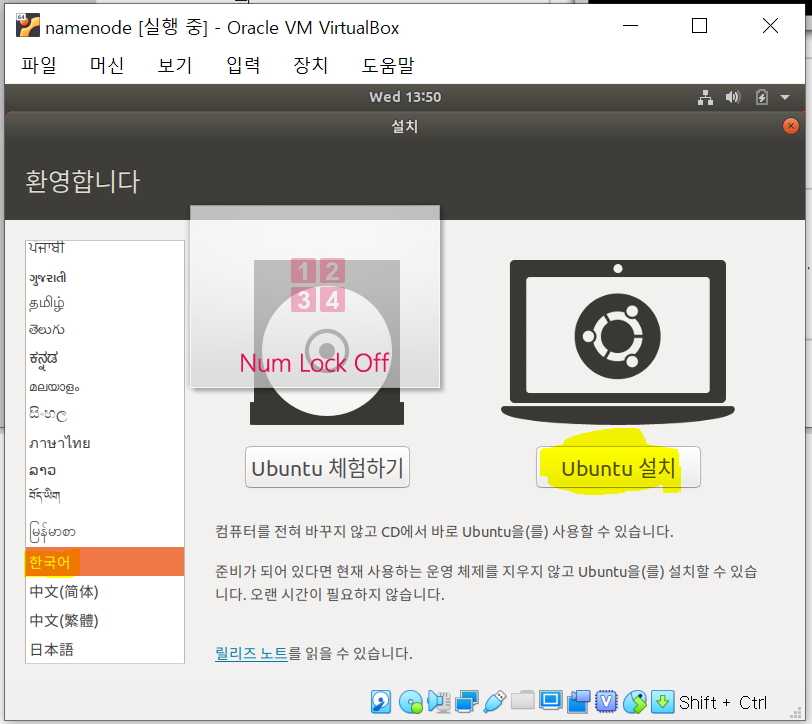Select 中文(繁體) in the language list
The image size is (812, 724).
[105, 620]
